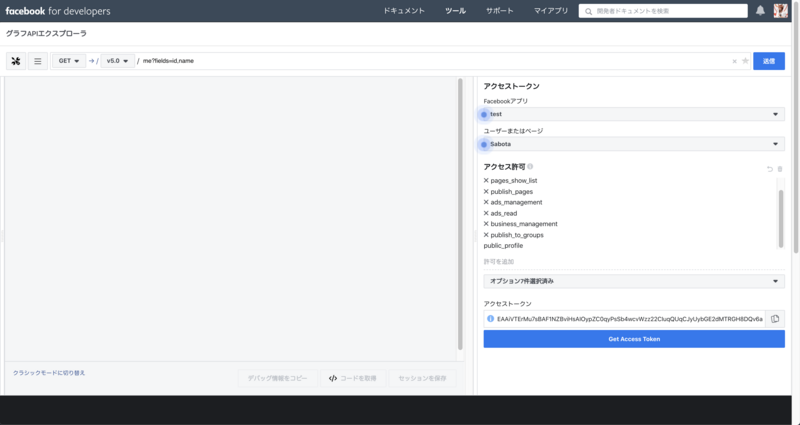
Task: Click the facebook for developers logo
Action: 58,11
